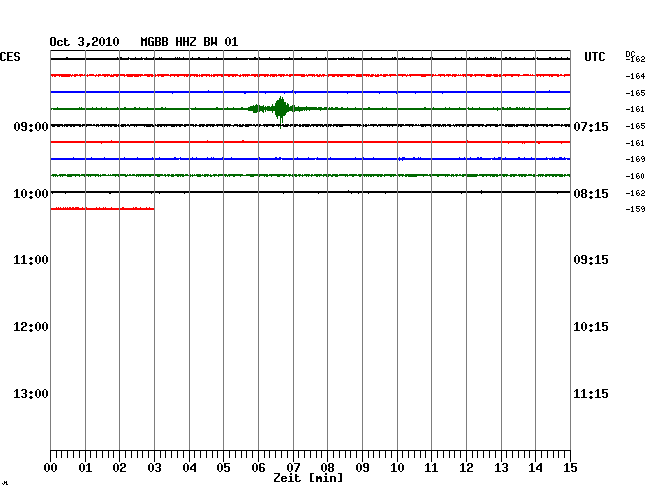Click minute tick label 09
Viewport: 650px width, 494px height.
[x=362, y=468]
